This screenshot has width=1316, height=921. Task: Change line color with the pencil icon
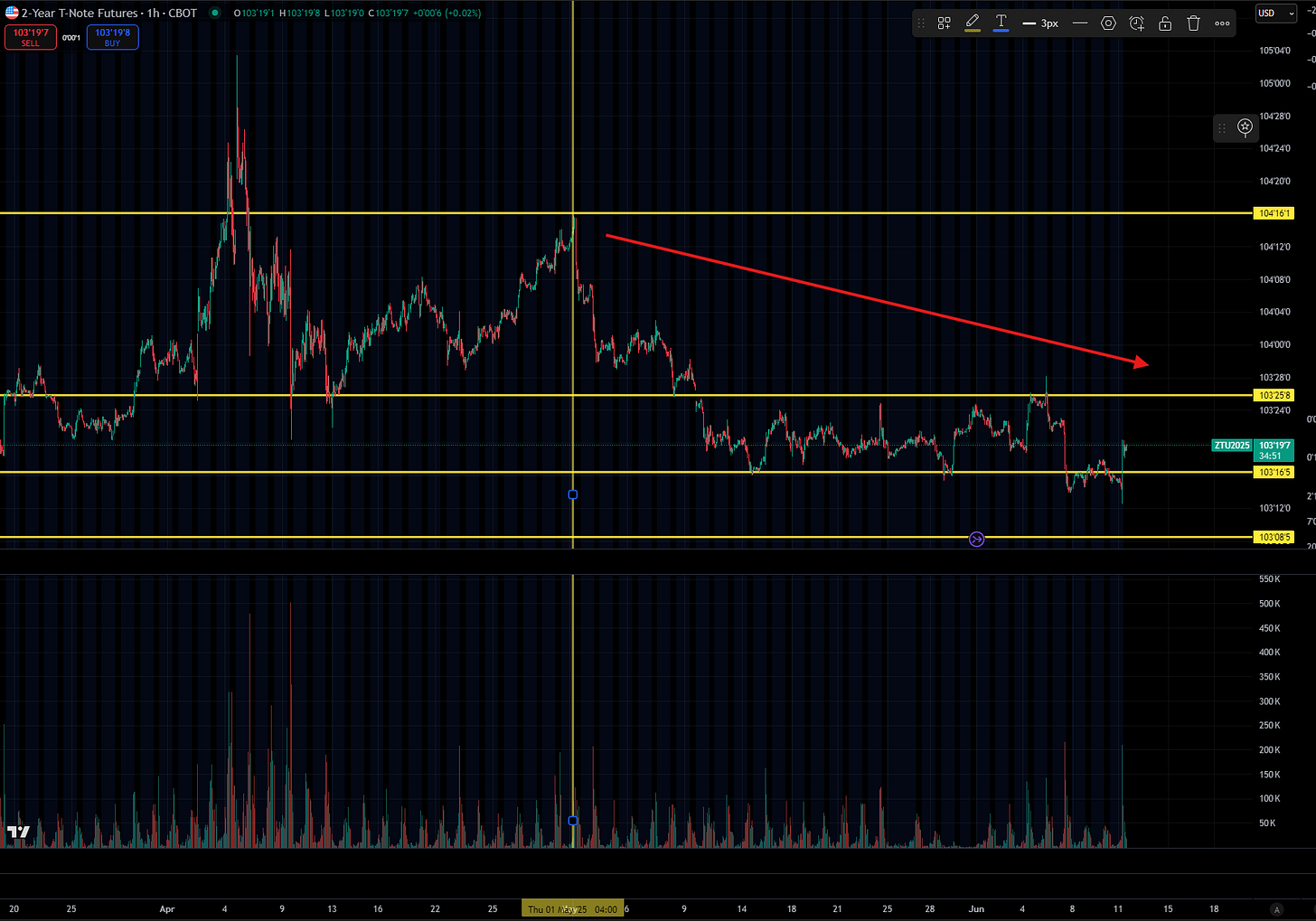tap(973, 23)
